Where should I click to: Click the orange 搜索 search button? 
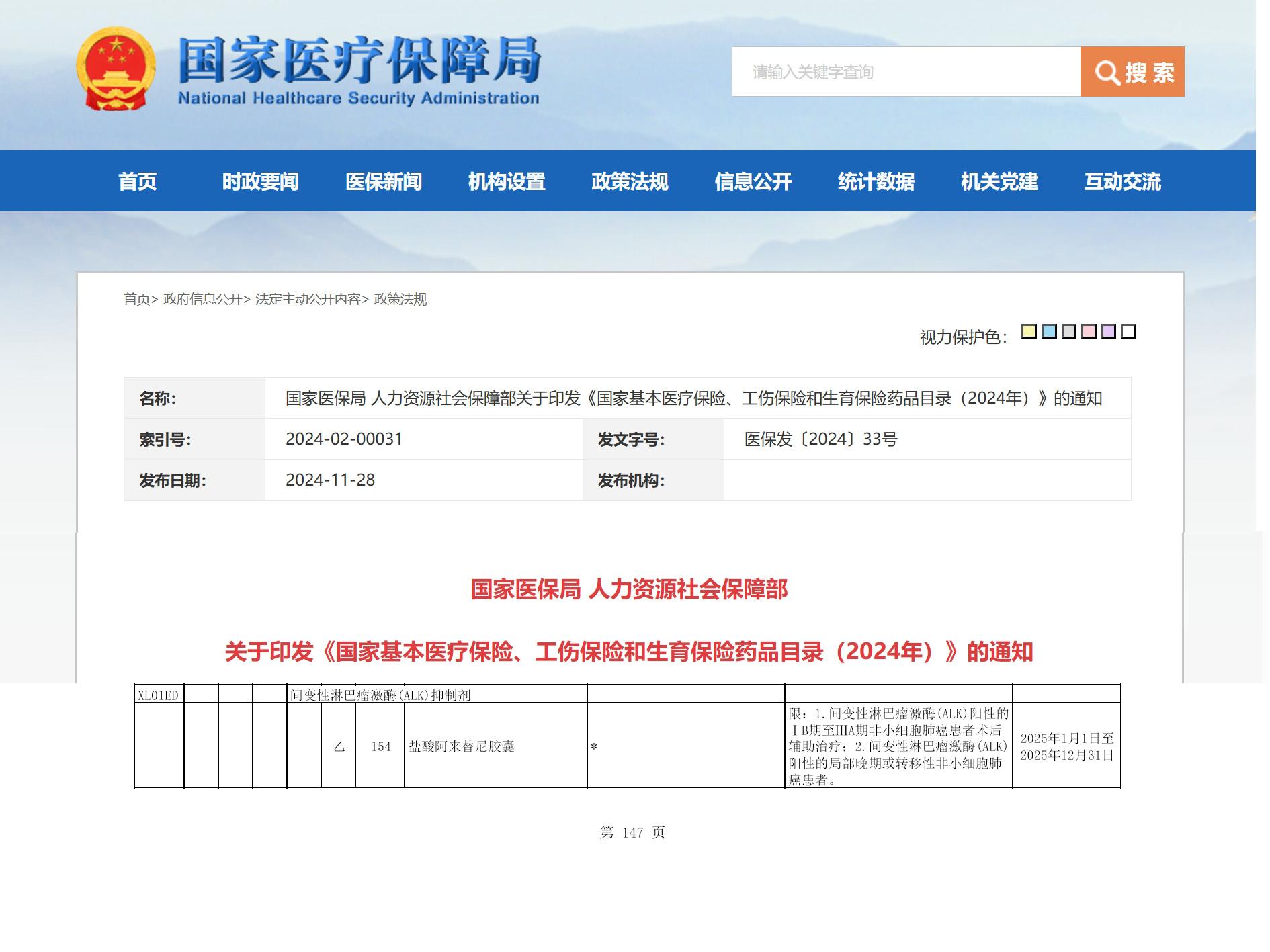tap(1132, 72)
